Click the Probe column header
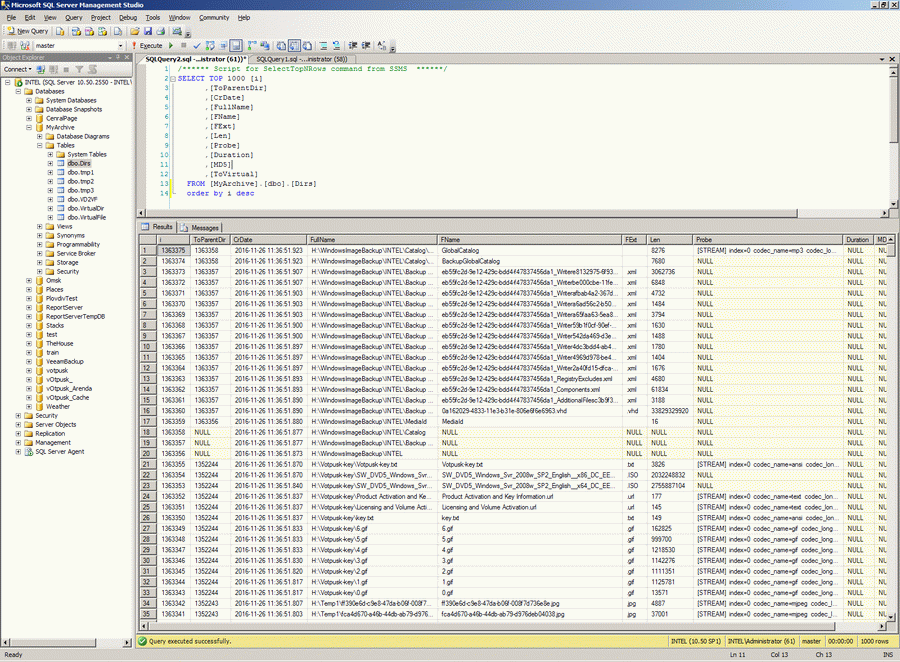The width and height of the screenshot is (900, 662). click(x=767, y=239)
